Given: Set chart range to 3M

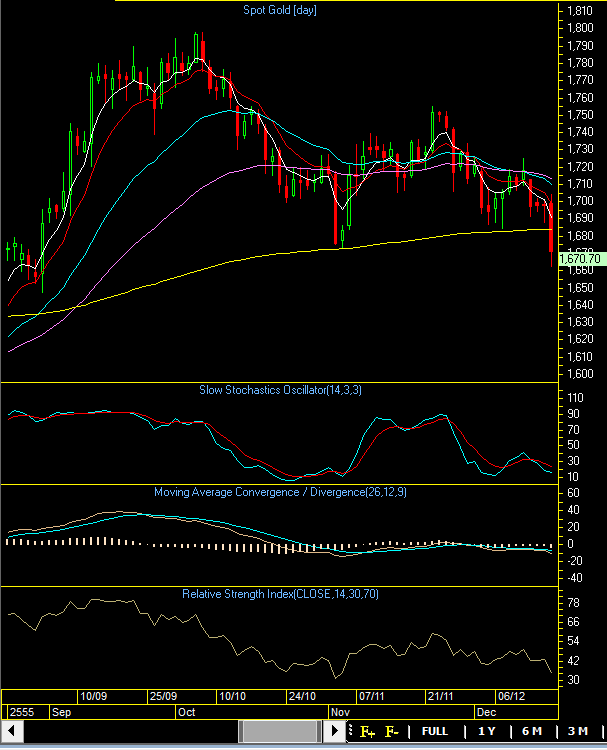Looking at the screenshot, I should pos(577,731).
